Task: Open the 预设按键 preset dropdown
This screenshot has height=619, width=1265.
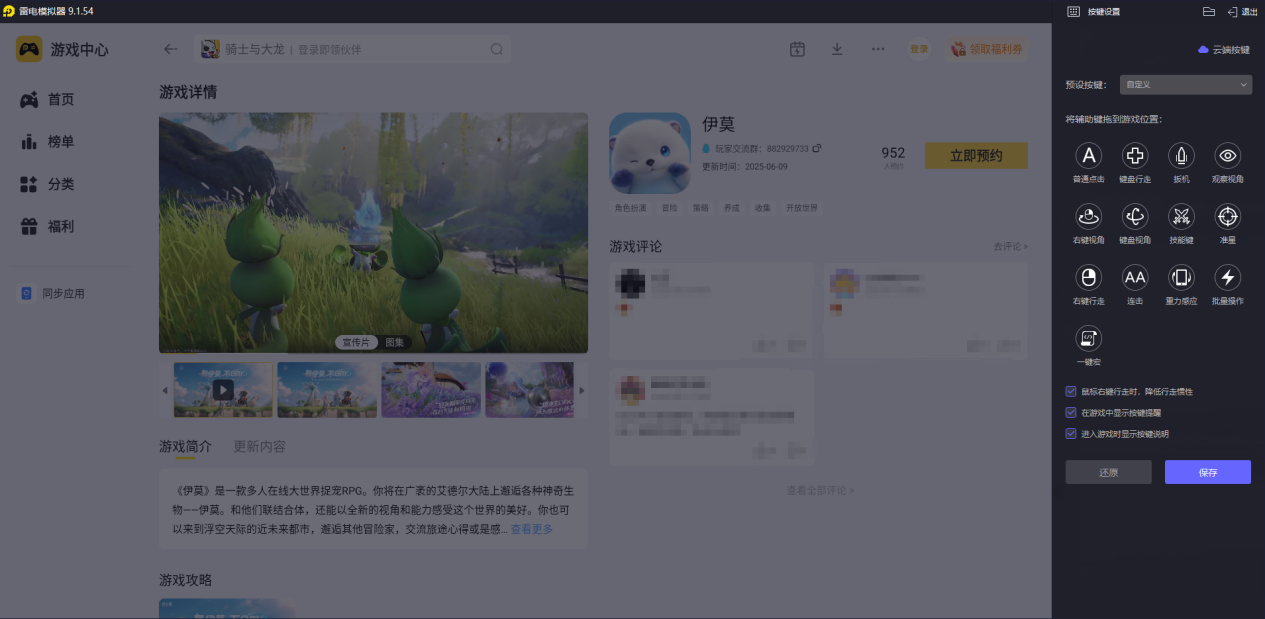Action: click(1185, 84)
